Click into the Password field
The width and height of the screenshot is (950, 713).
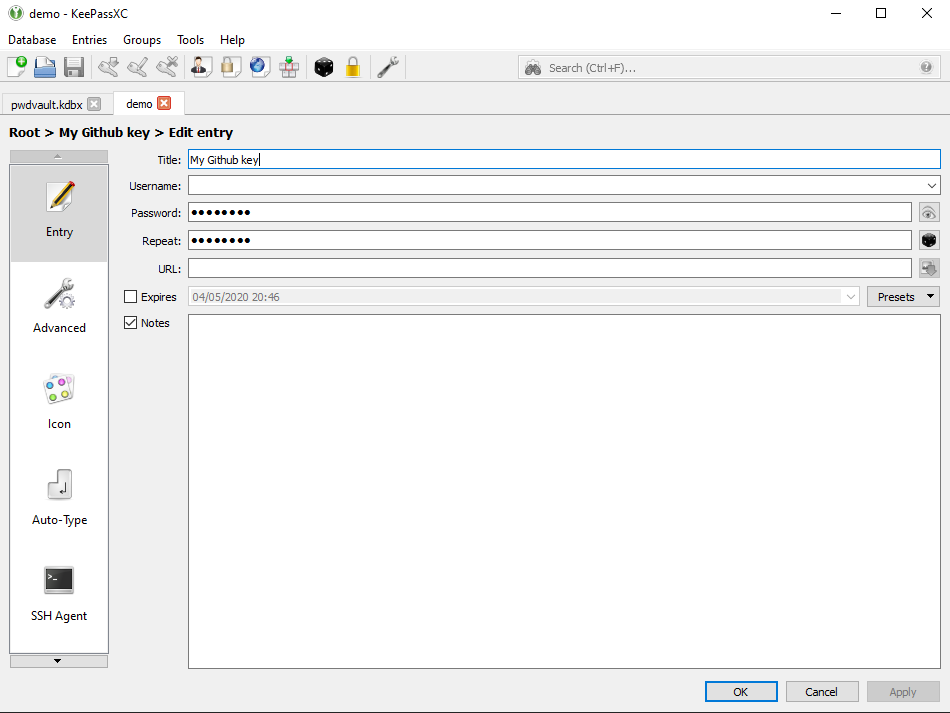click(x=550, y=212)
